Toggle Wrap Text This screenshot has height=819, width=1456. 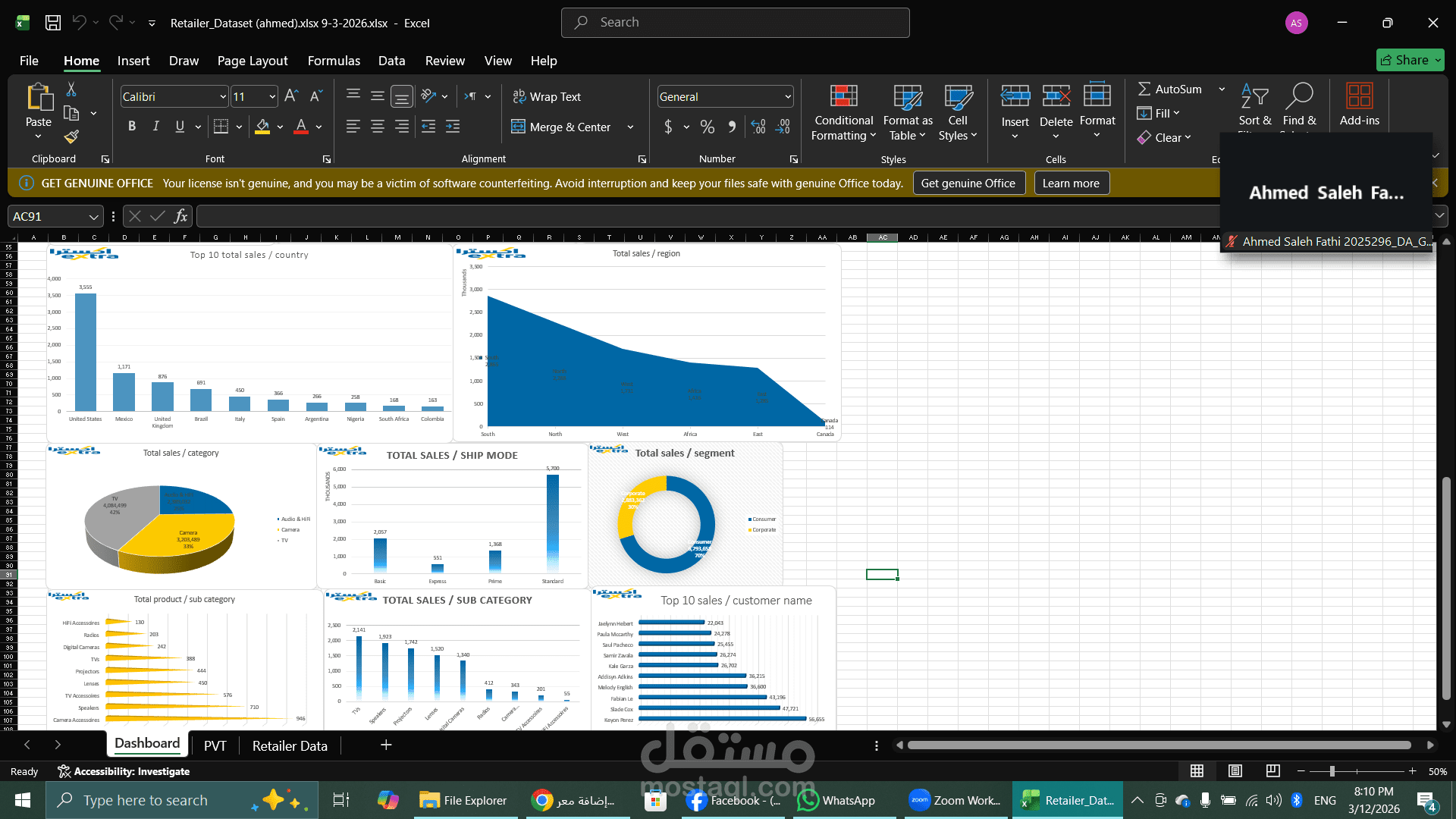pyautogui.click(x=547, y=96)
